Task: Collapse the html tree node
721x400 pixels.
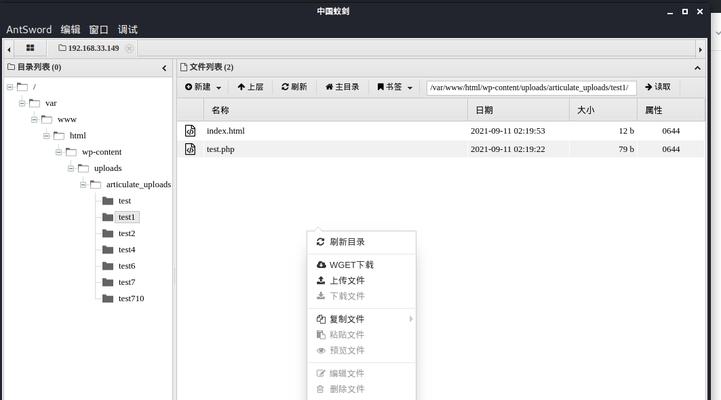Action: pos(46,136)
